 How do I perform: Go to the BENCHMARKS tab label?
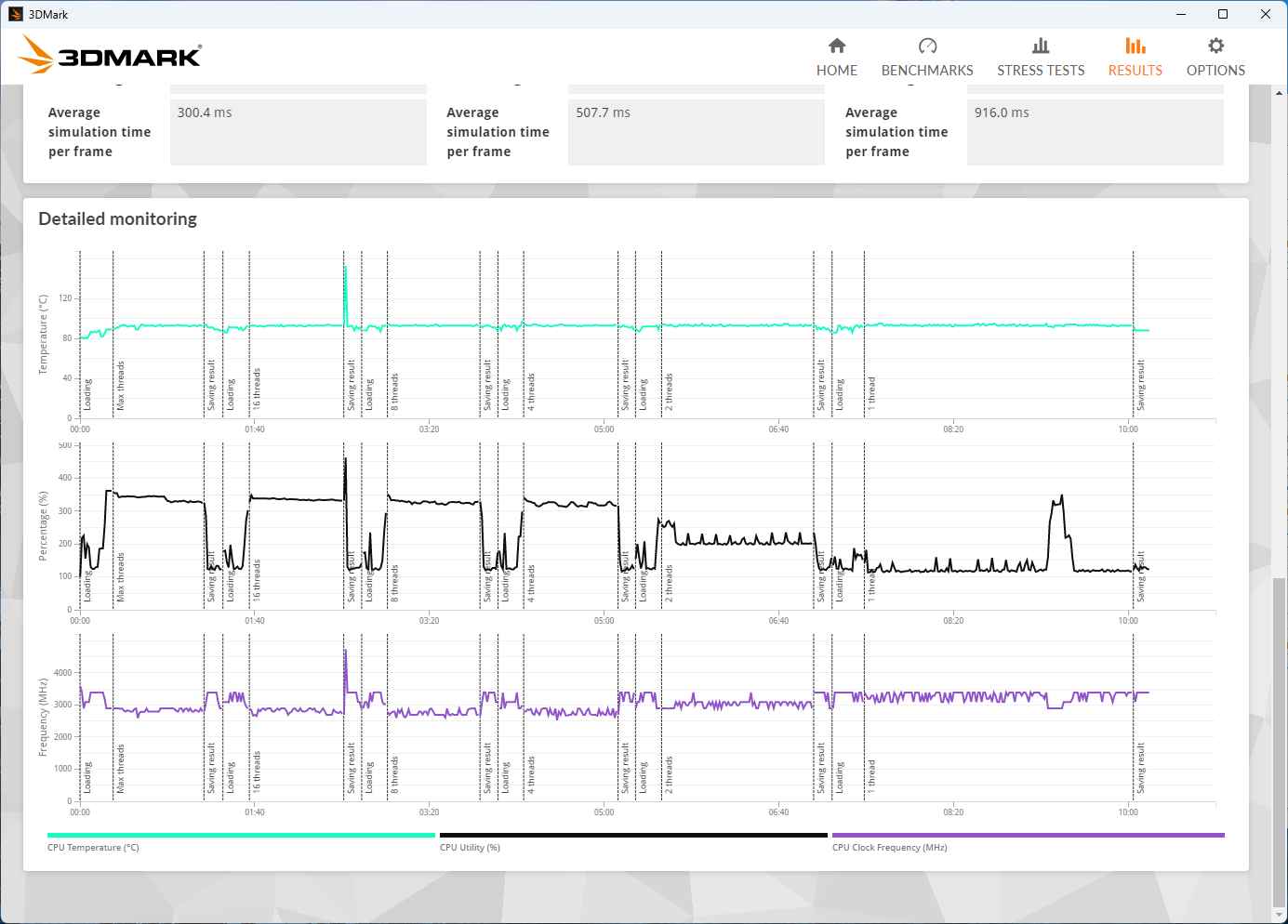pos(927,71)
